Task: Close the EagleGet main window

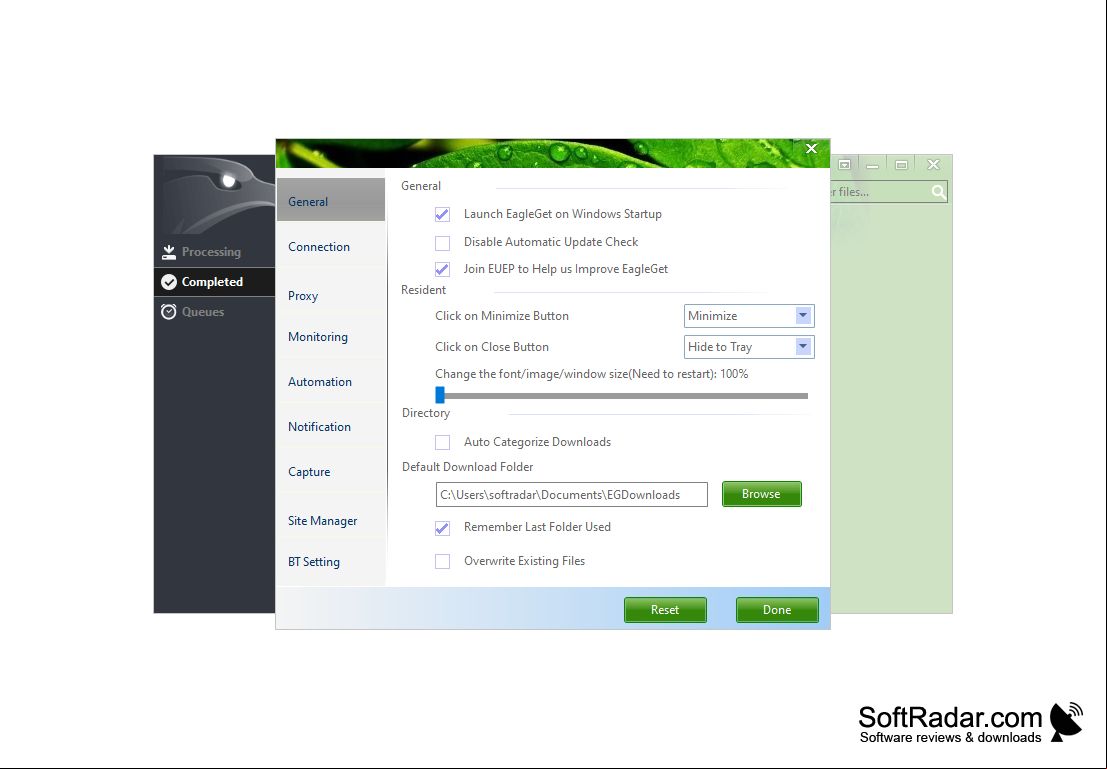Action: [x=933, y=165]
